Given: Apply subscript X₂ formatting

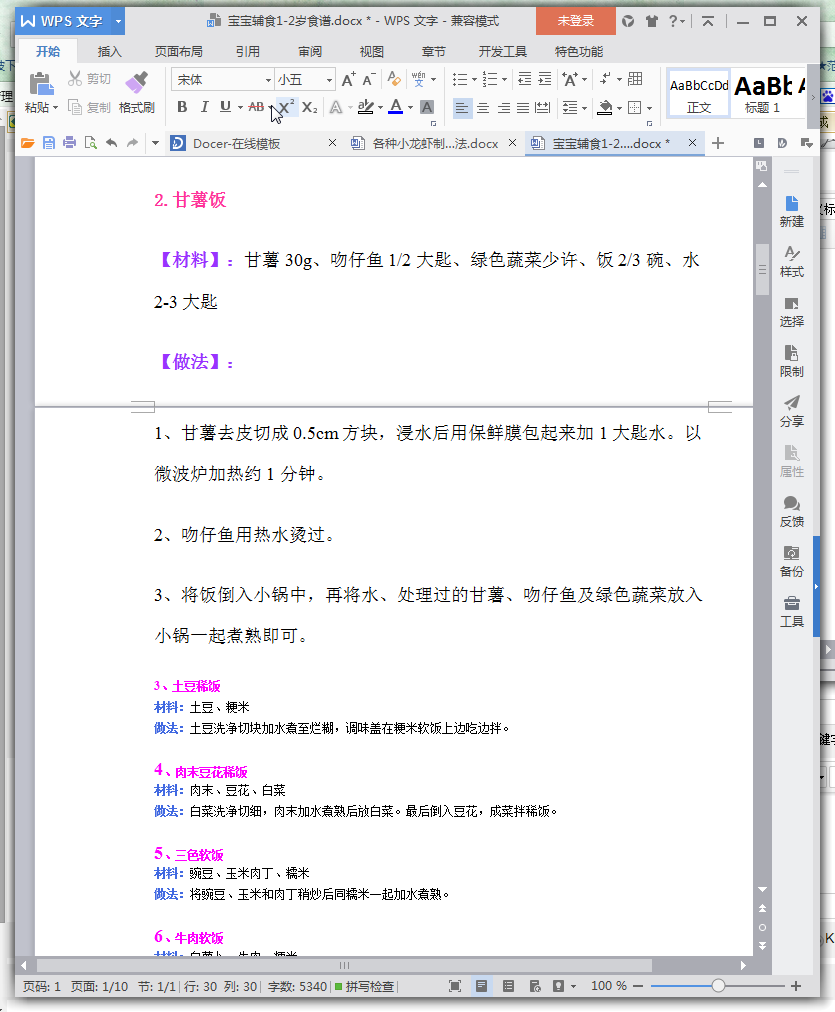Looking at the screenshot, I should tap(310, 107).
